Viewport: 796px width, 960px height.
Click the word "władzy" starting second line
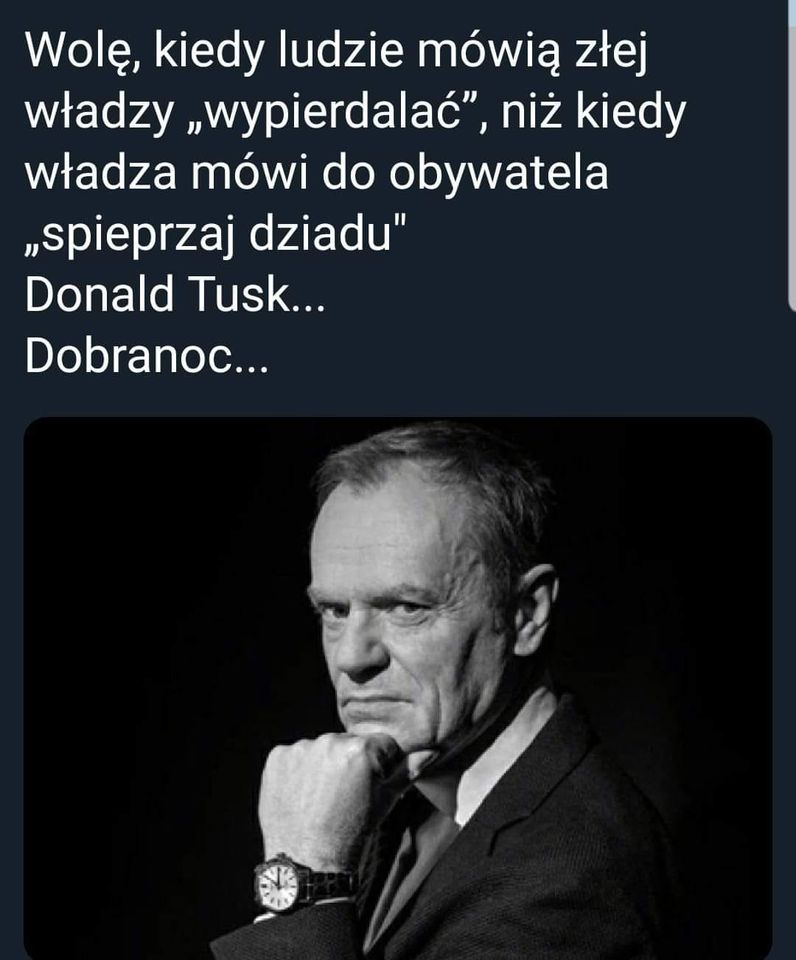99,114
